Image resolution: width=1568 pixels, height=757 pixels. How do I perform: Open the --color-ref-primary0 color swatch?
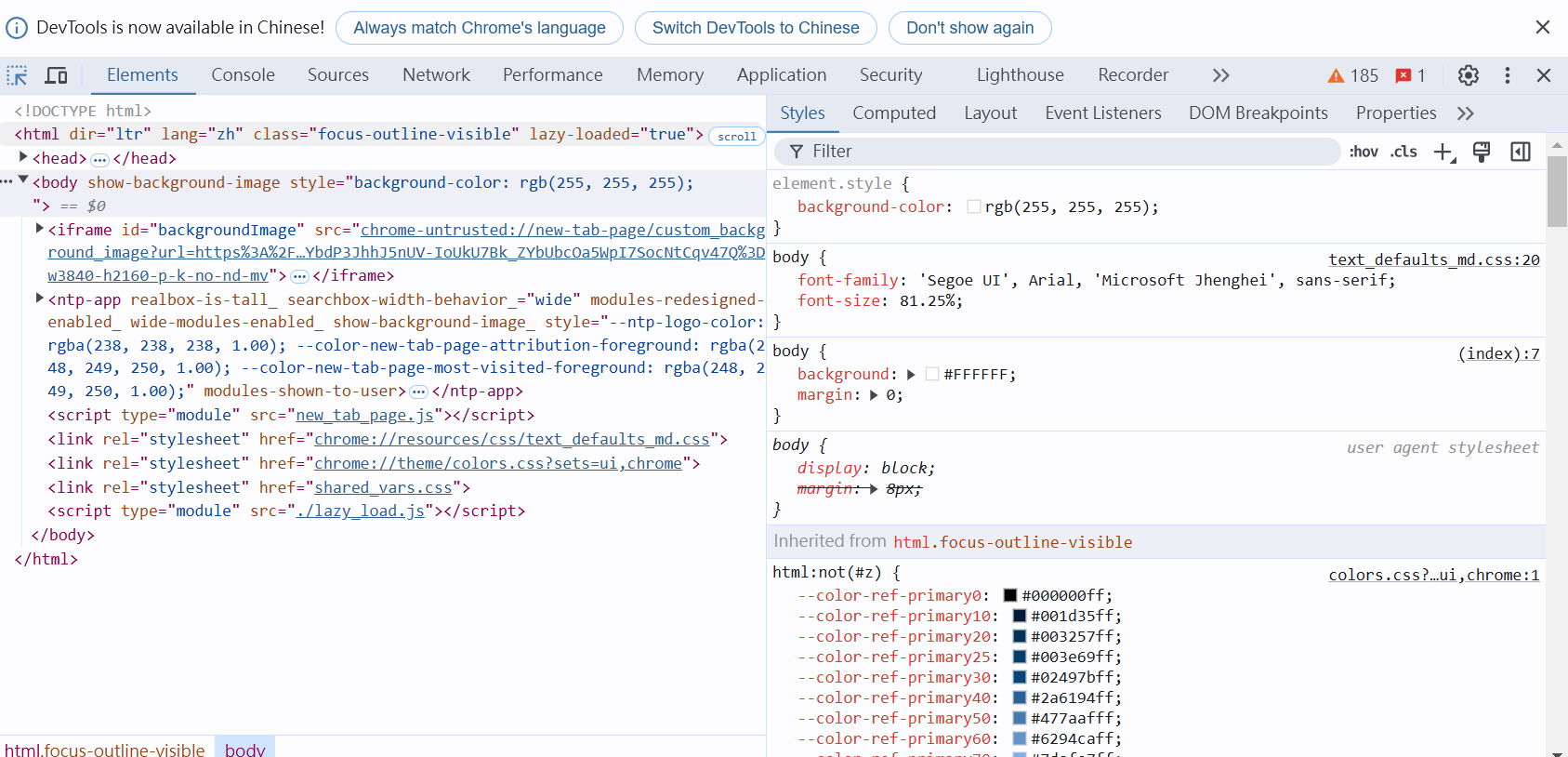pyautogui.click(x=1010, y=595)
